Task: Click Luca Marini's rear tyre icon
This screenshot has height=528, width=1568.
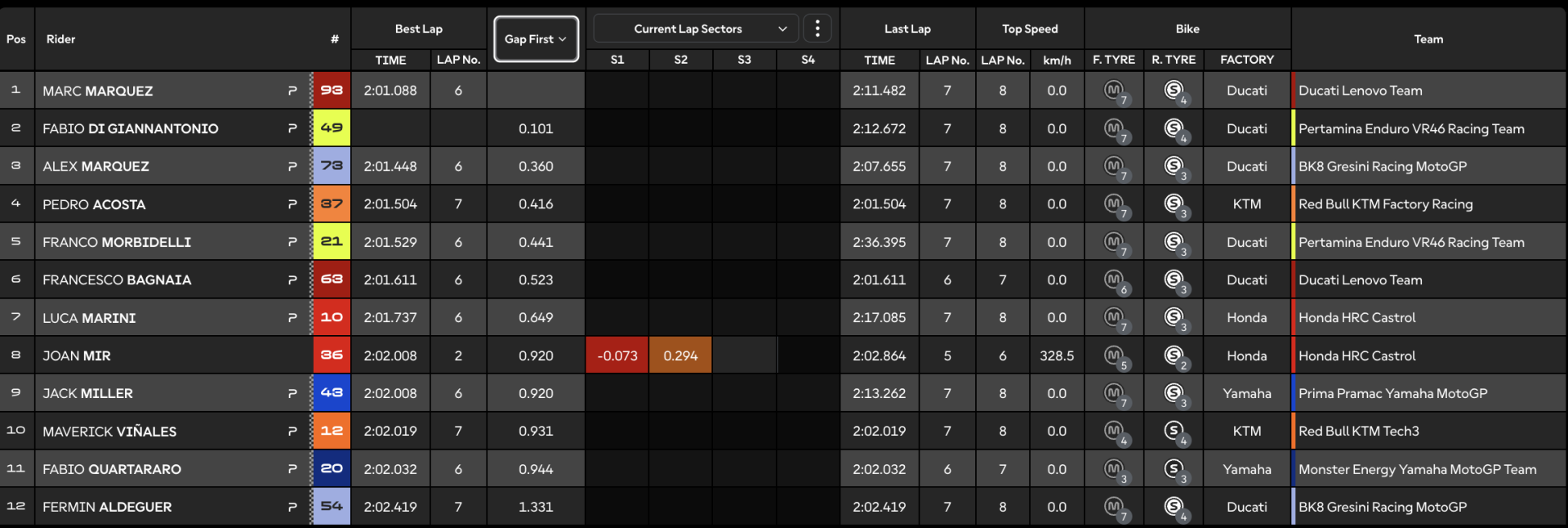Action: point(1175,318)
